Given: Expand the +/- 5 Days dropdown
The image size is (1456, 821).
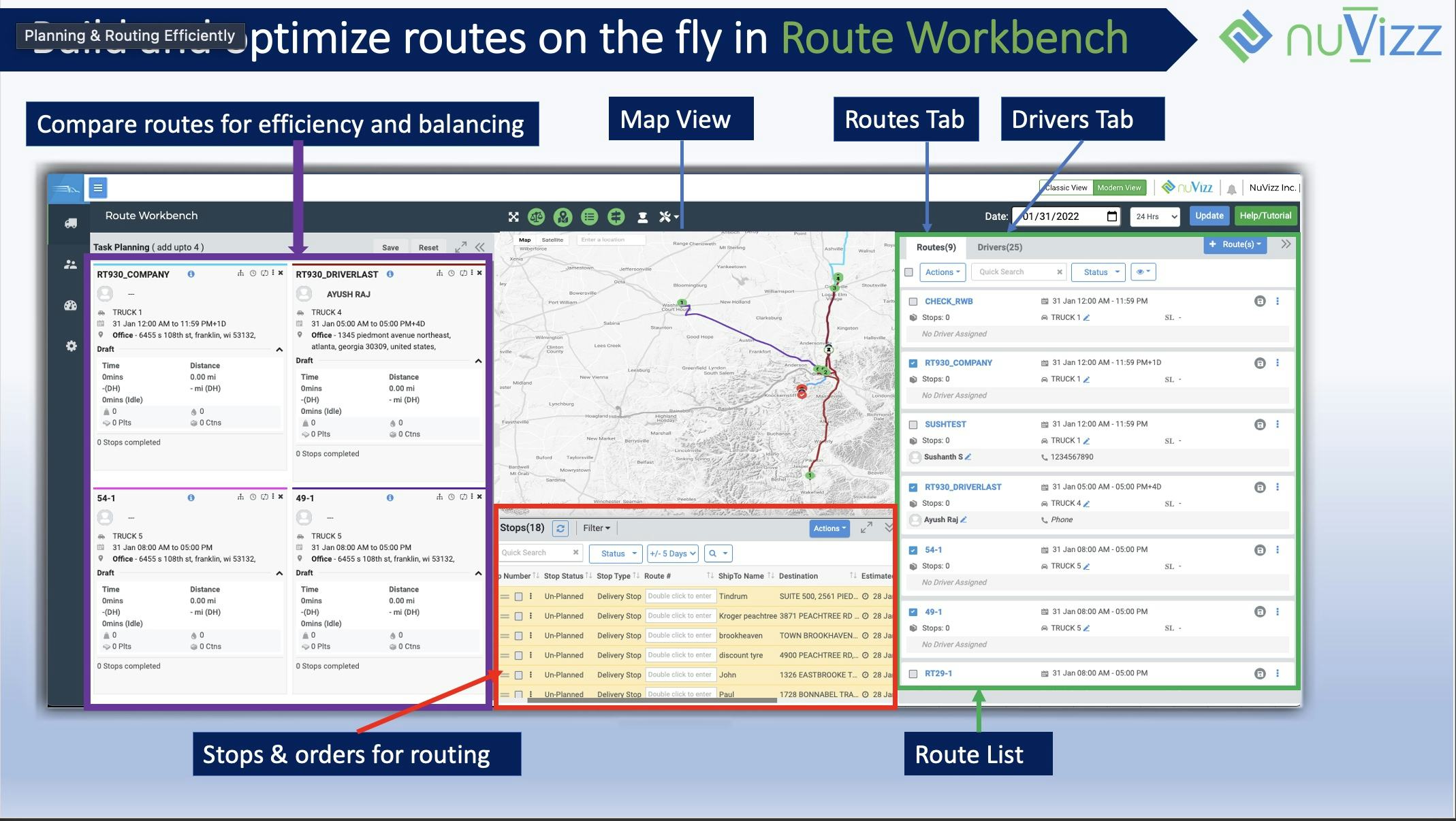Looking at the screenshot, I should [673, 553].
